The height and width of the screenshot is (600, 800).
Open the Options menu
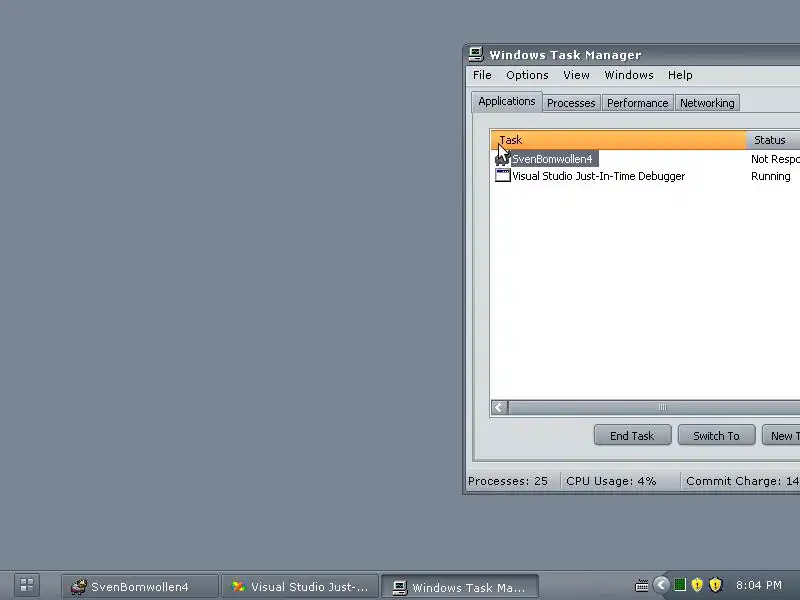[x=527, y=75]
